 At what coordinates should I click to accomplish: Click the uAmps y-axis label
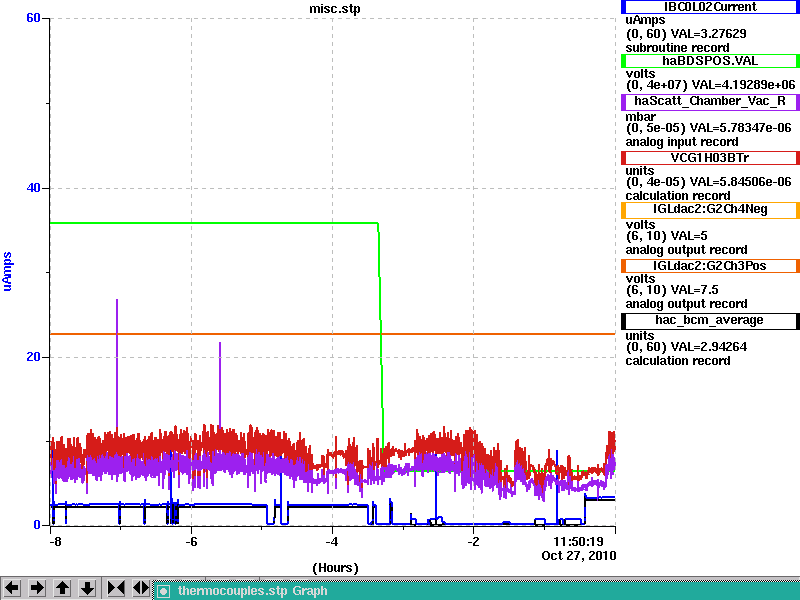point(7,271)
